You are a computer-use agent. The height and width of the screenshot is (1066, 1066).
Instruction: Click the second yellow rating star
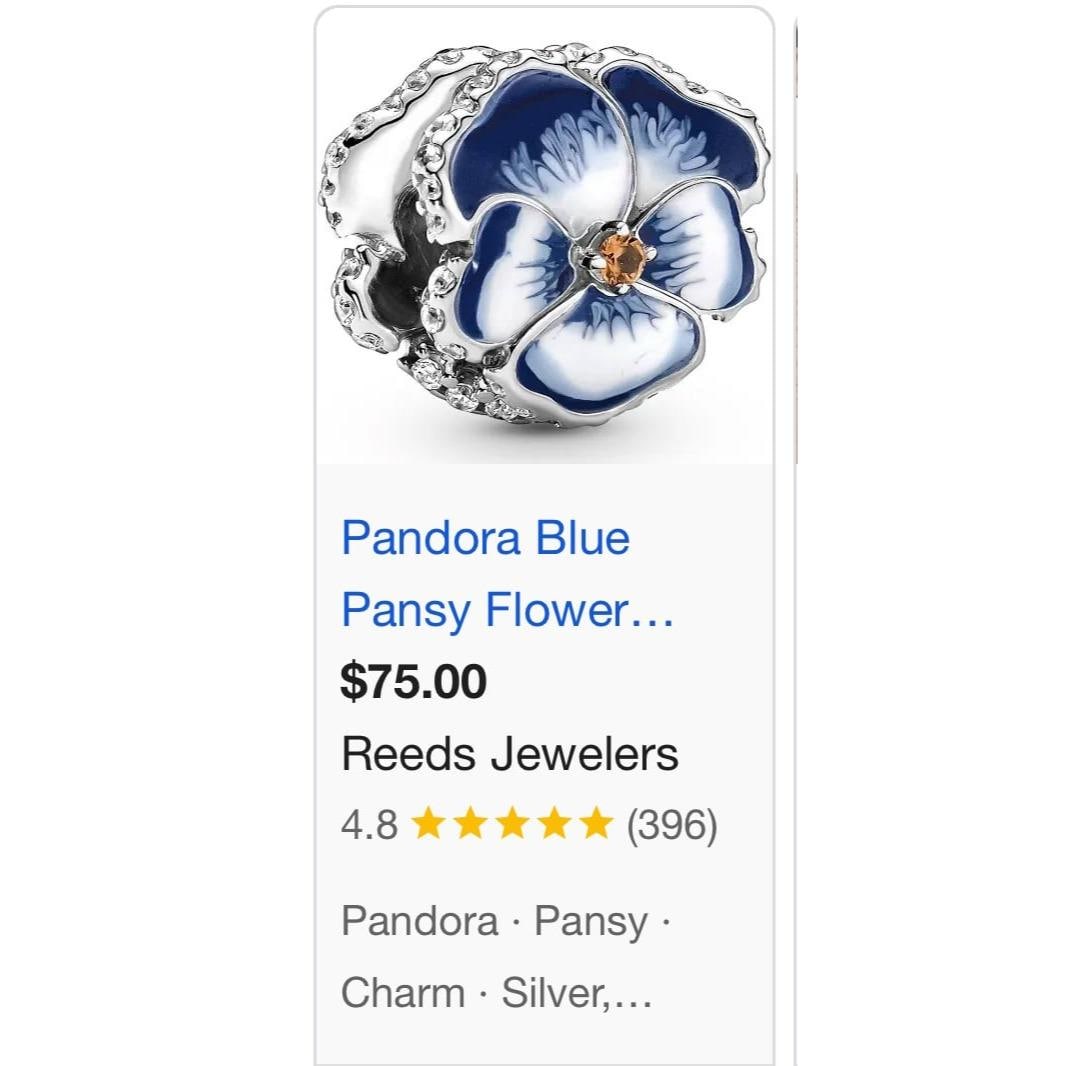470,823
